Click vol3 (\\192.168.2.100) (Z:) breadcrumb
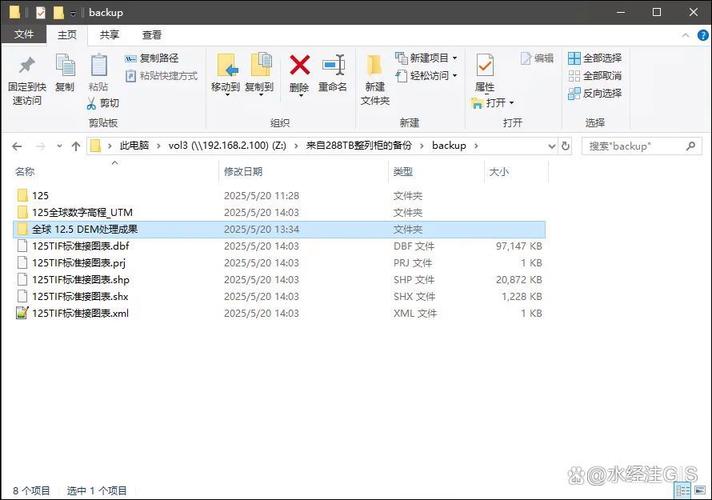Viewport: 712px width, 500px height. point(227,145)
